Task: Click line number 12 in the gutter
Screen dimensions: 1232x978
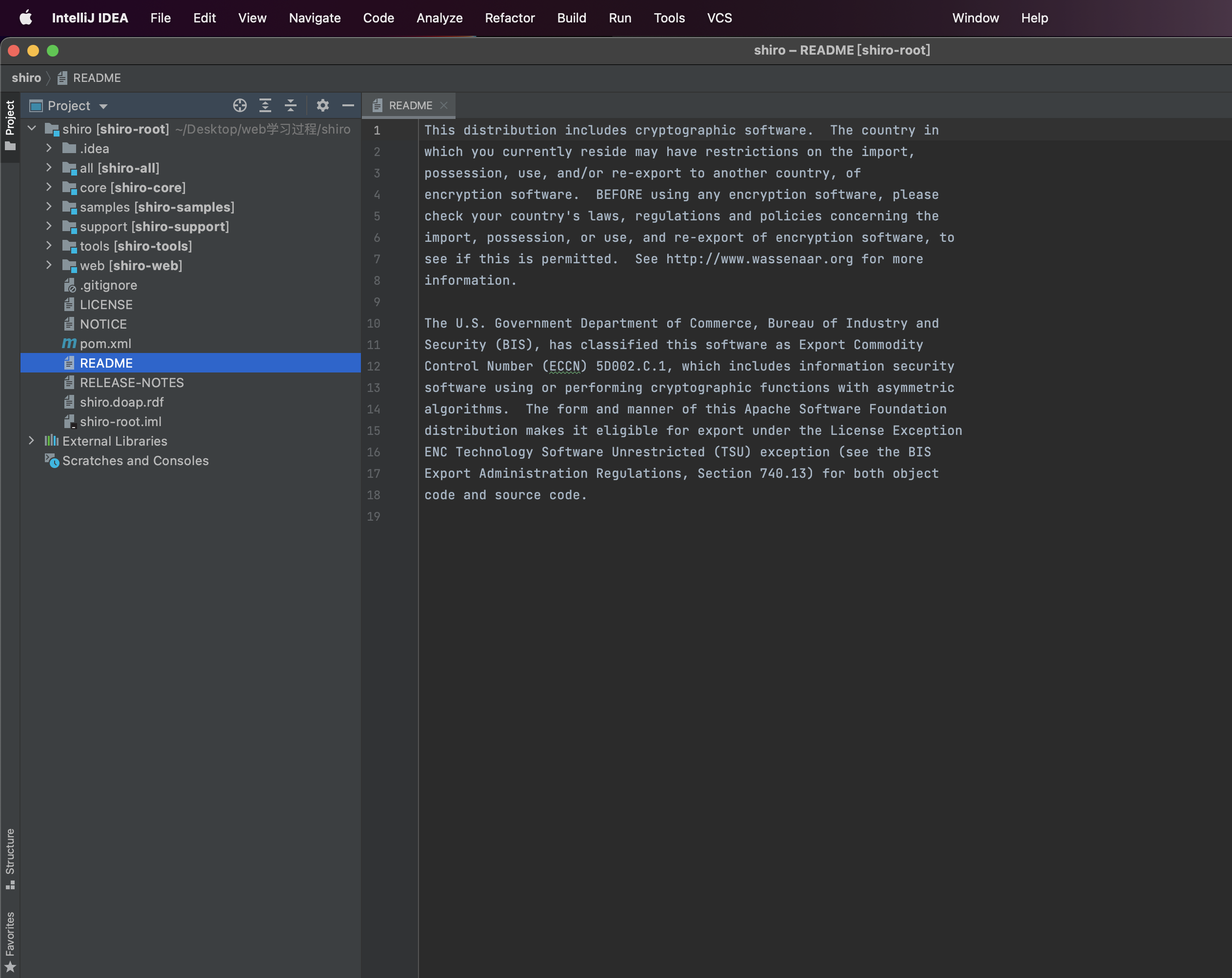Action: click(x=373, y=367)
